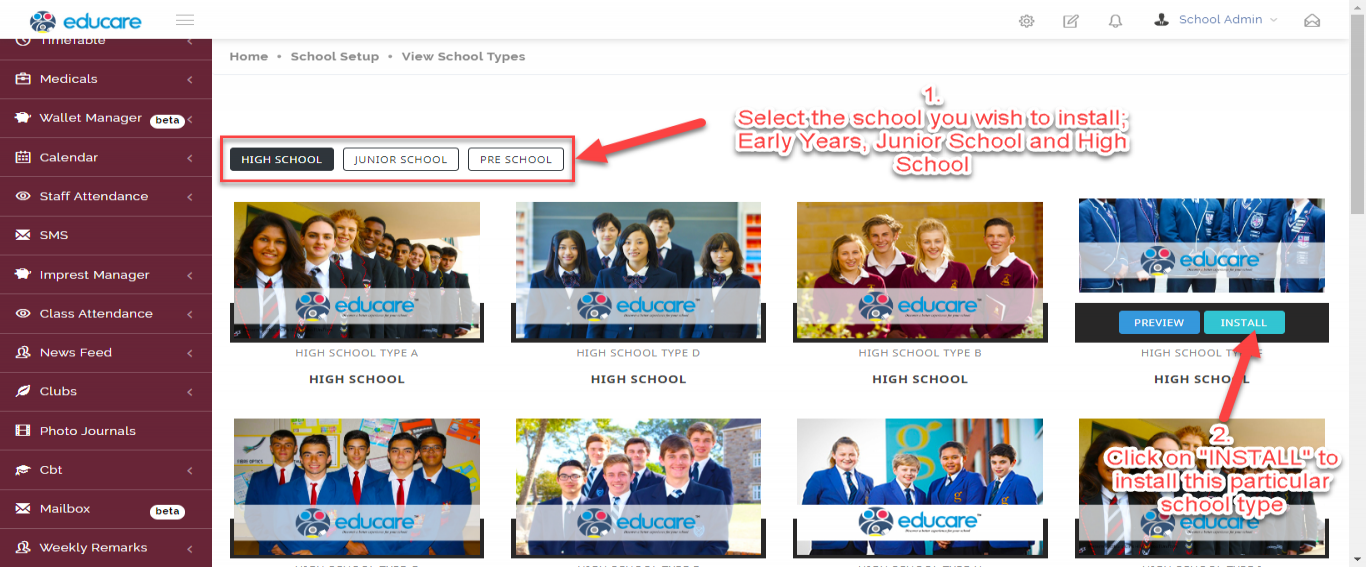Click the Clubs leaf icon in sidebar
Viewport: 1366px width, 567px height.
point(22,392)
